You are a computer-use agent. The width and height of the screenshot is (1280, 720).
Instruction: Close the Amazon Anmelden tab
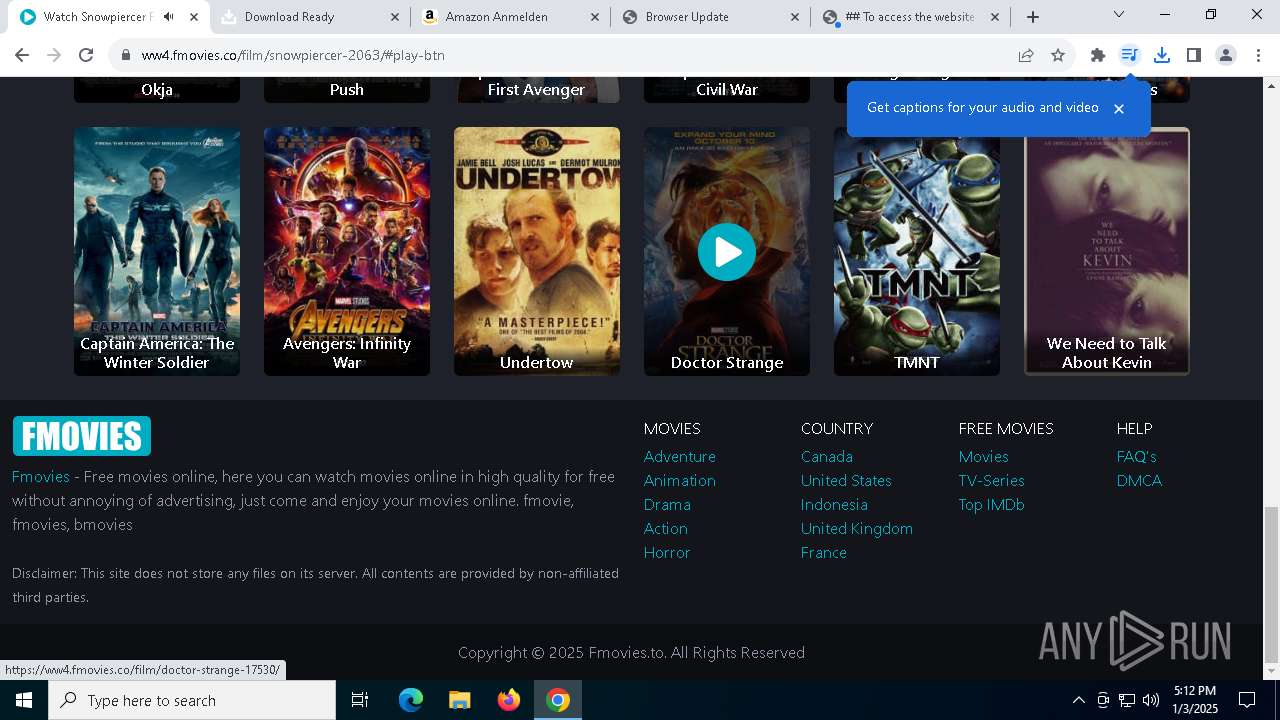(x=594, y=17)
